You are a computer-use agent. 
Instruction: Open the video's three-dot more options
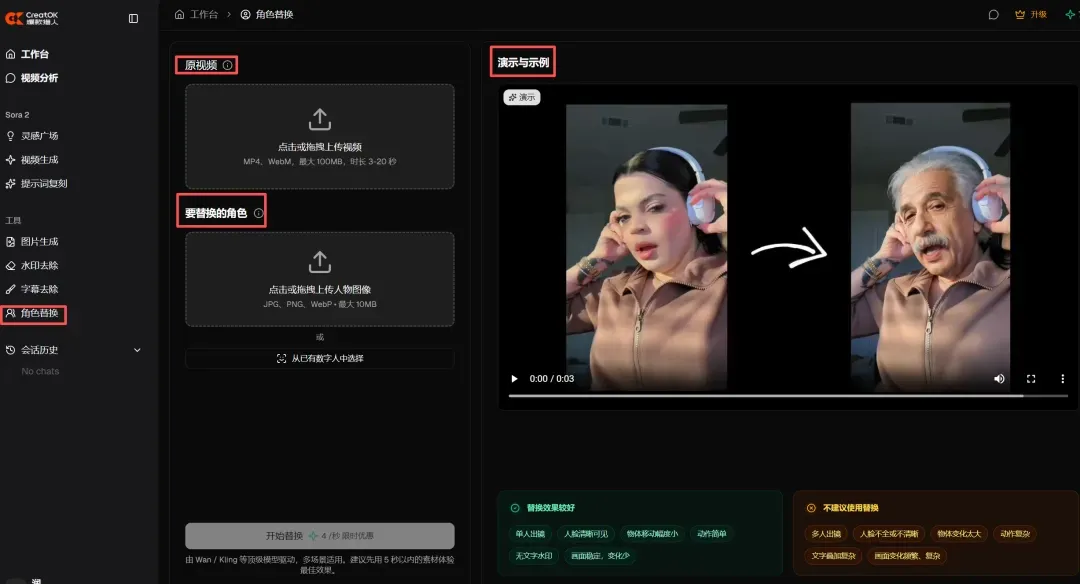click(x=1062, y=379)
